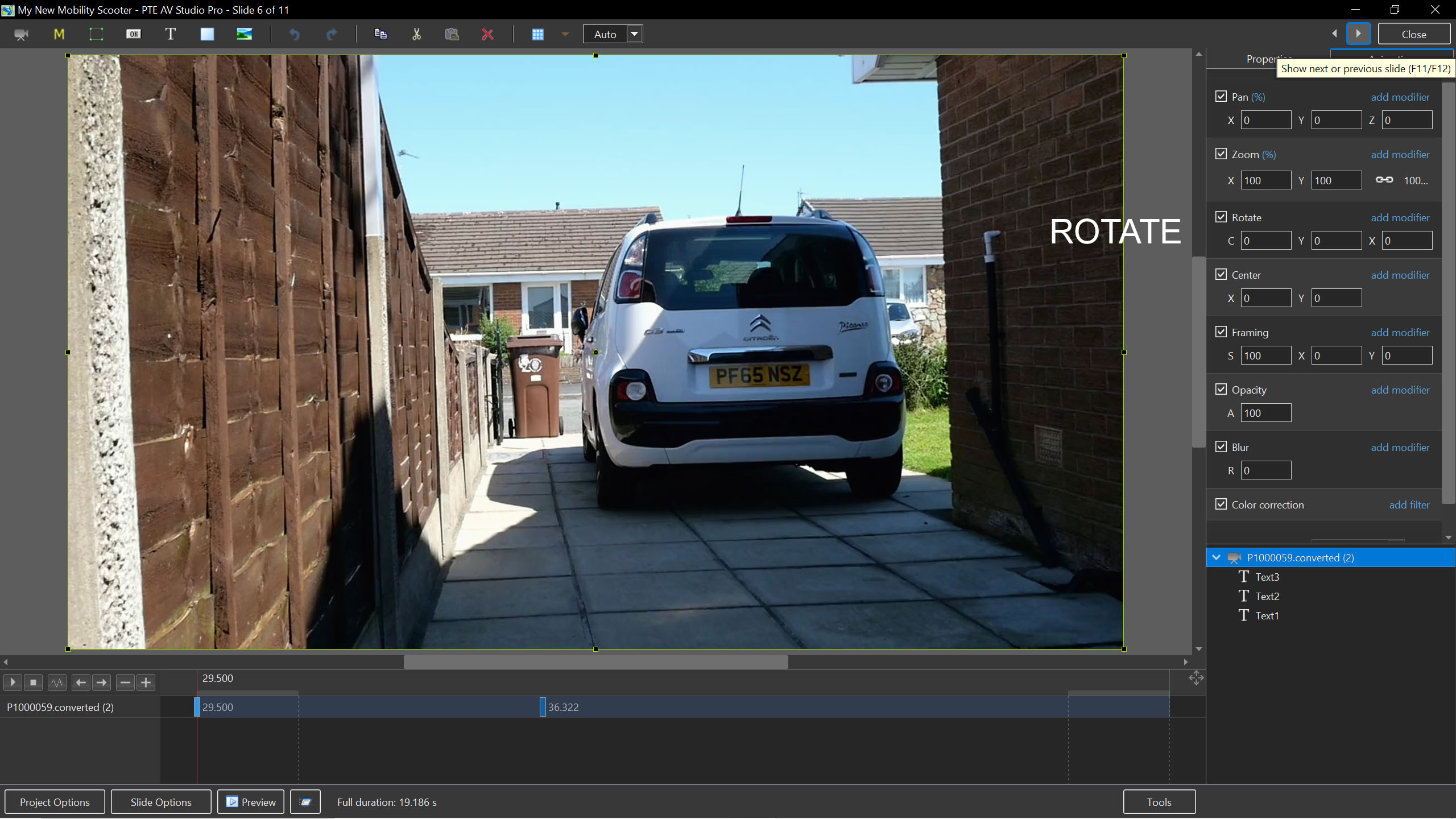Uncheck the Pan checkbox
Image resolution: width=1456 pixels, height=819 pixels.
pyautogui.click(x=1221, y=97)
